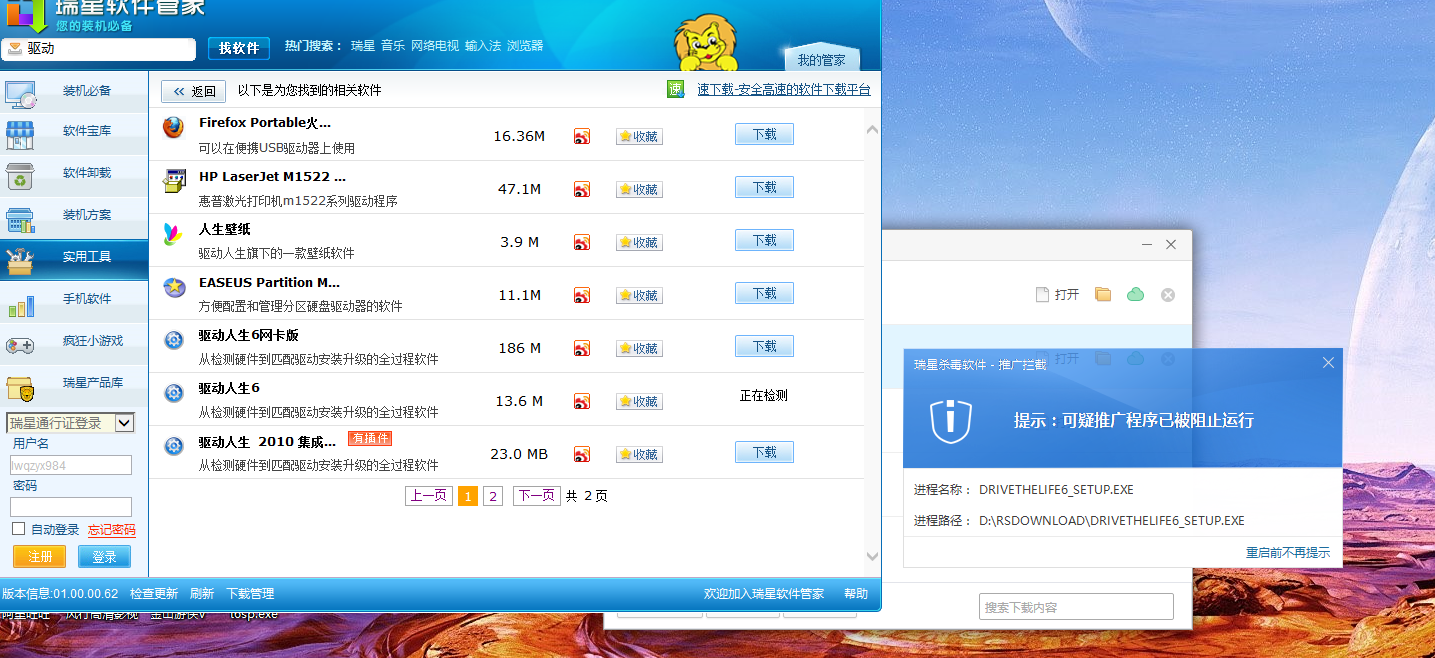
Task: Click the 瑞星 hot search link
Action: click(x=363, y=46)
